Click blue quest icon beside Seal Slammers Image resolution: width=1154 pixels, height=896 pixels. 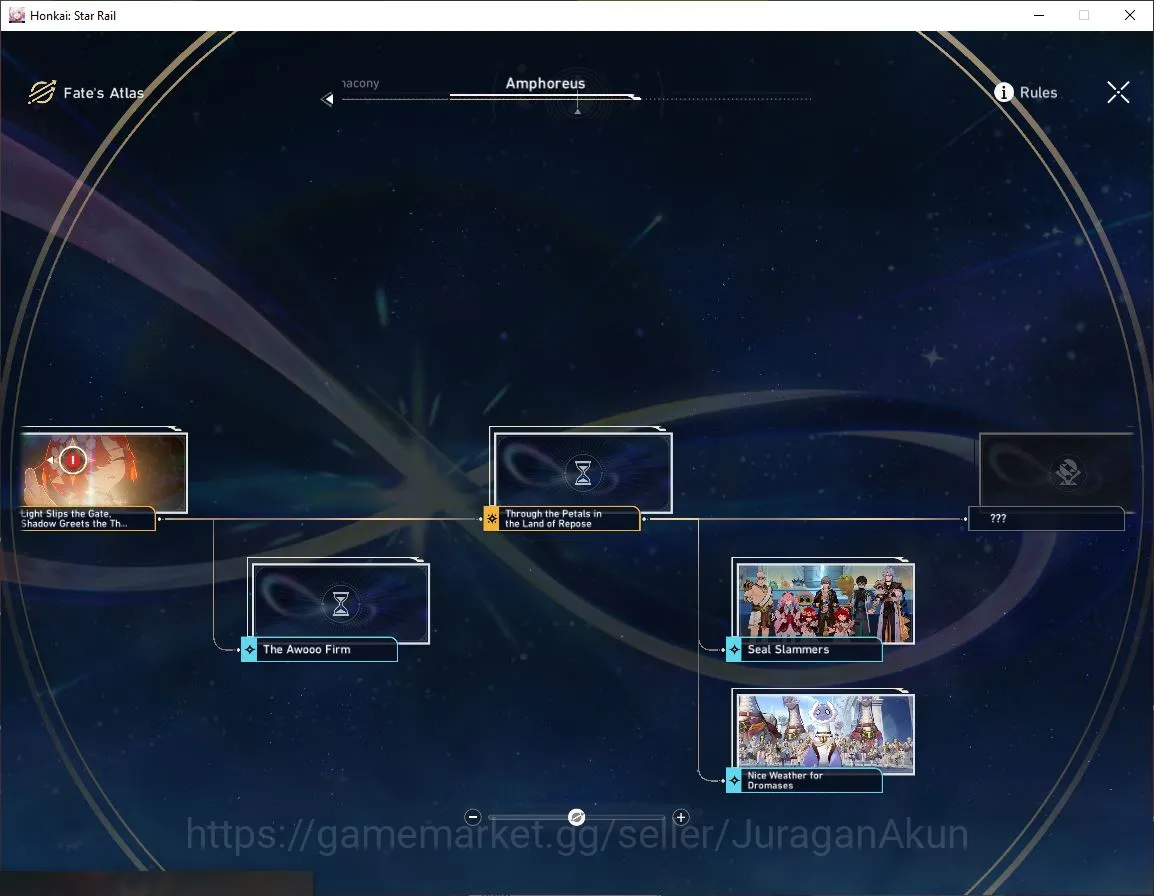click(x=734, y=649)
